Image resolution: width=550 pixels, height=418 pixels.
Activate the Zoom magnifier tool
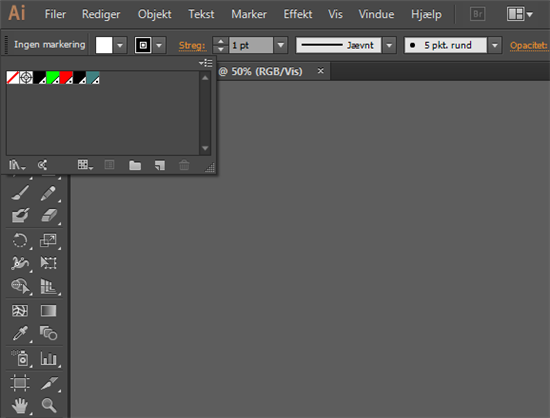pos(49,405)
